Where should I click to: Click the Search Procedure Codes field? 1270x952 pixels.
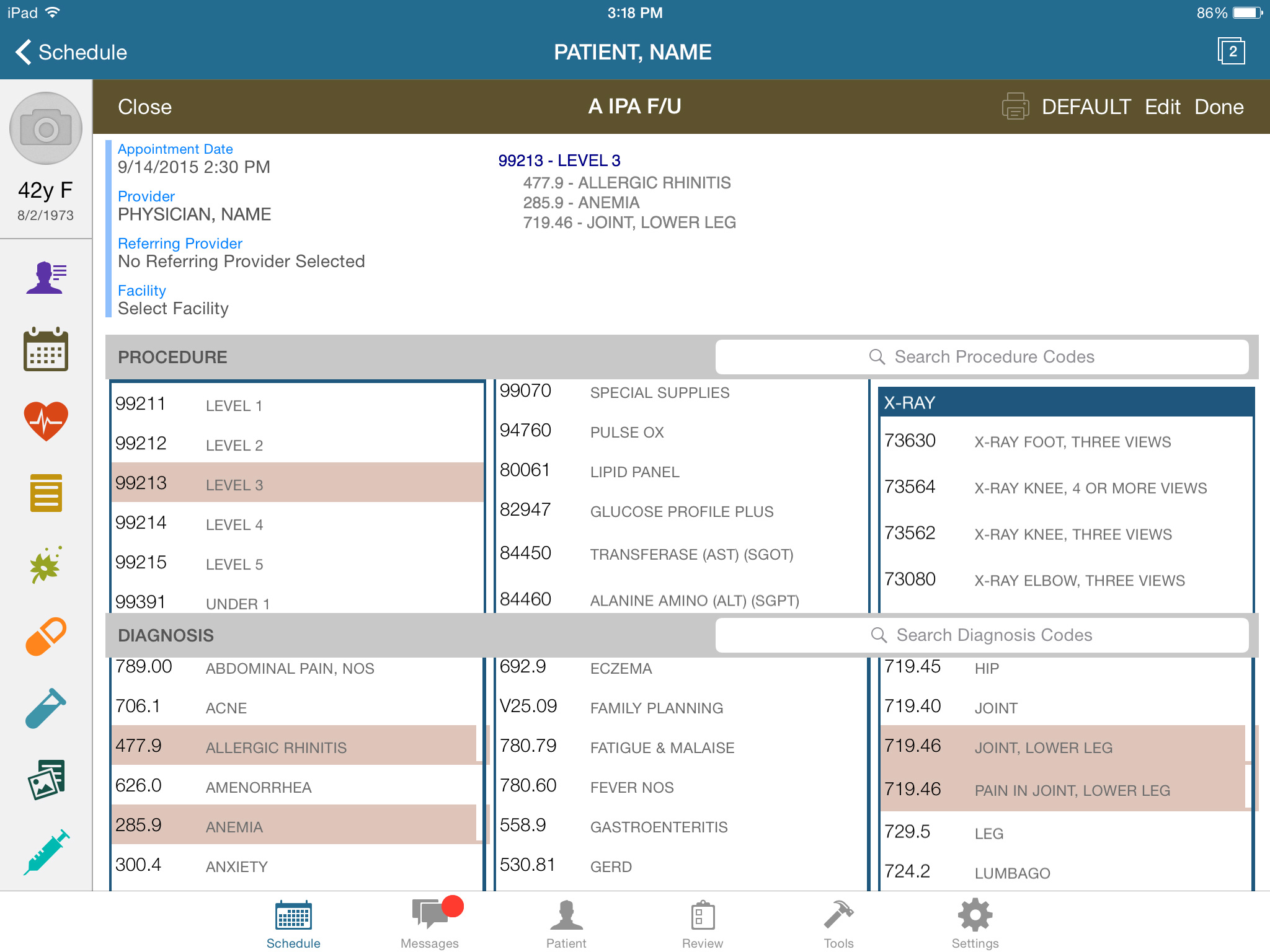tap(982, 357)
